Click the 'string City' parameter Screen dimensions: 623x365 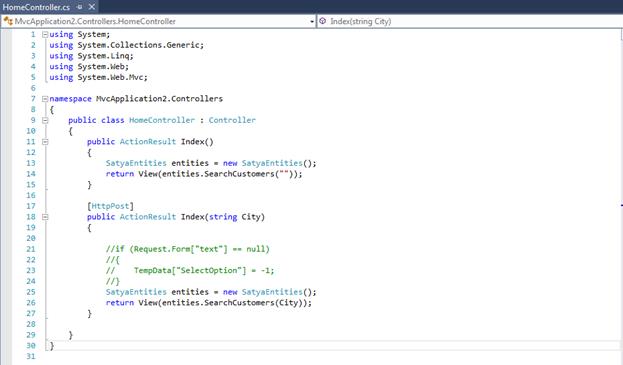(235, 217)
